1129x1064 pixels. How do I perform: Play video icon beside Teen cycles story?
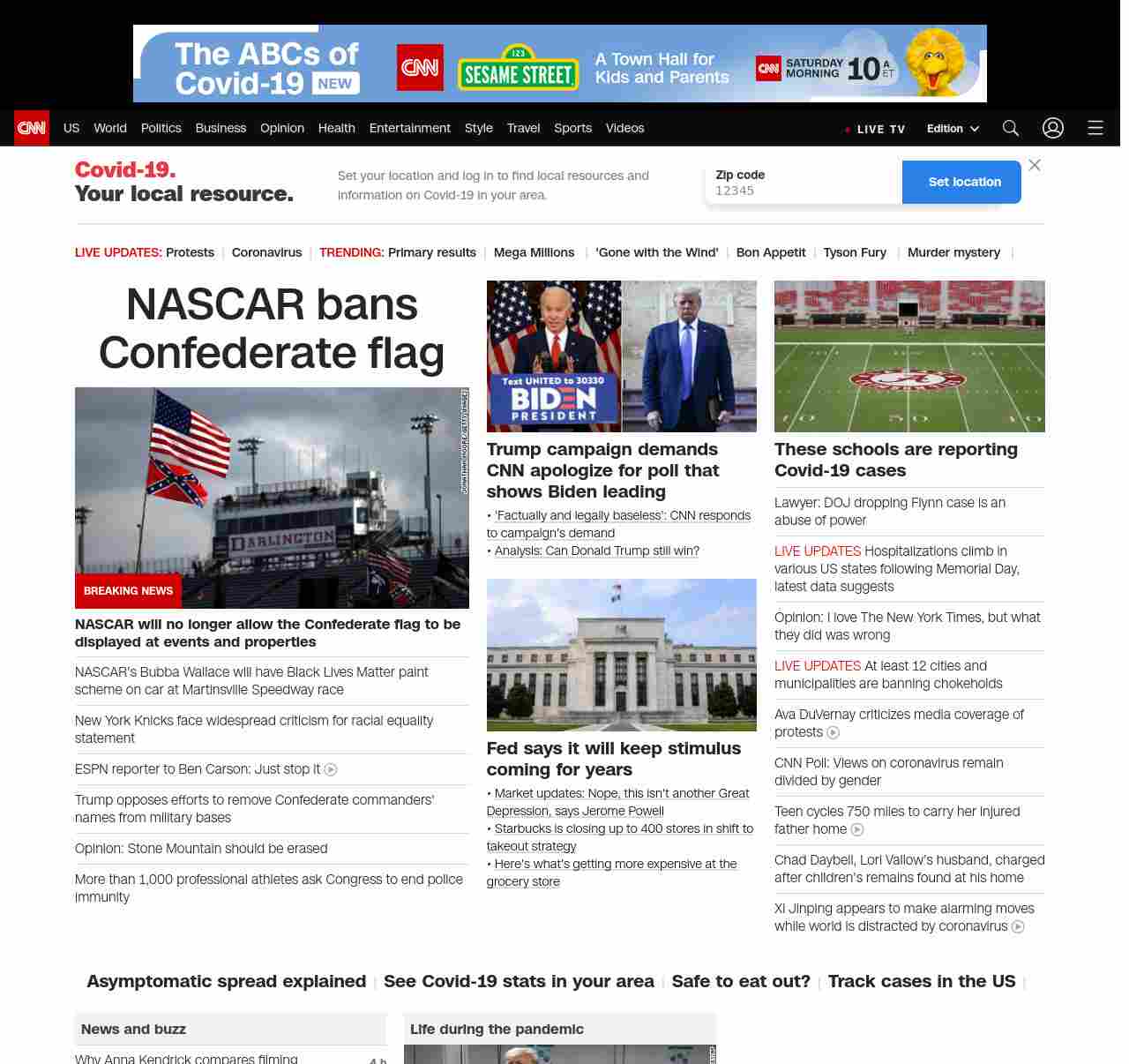[x=856, y=829]
